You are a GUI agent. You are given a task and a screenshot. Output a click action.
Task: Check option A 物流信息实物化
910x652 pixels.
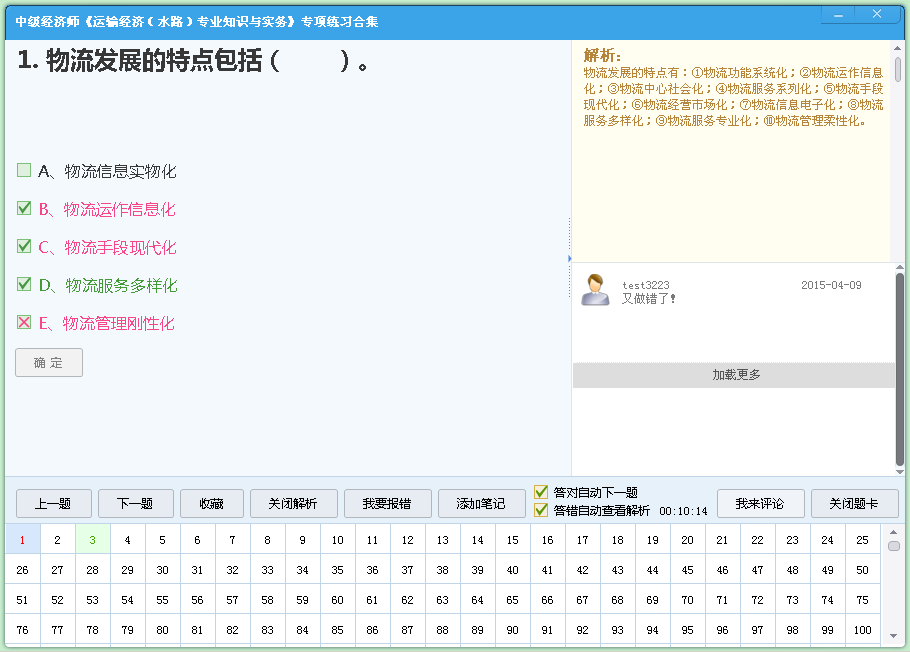tap(24, 171)
